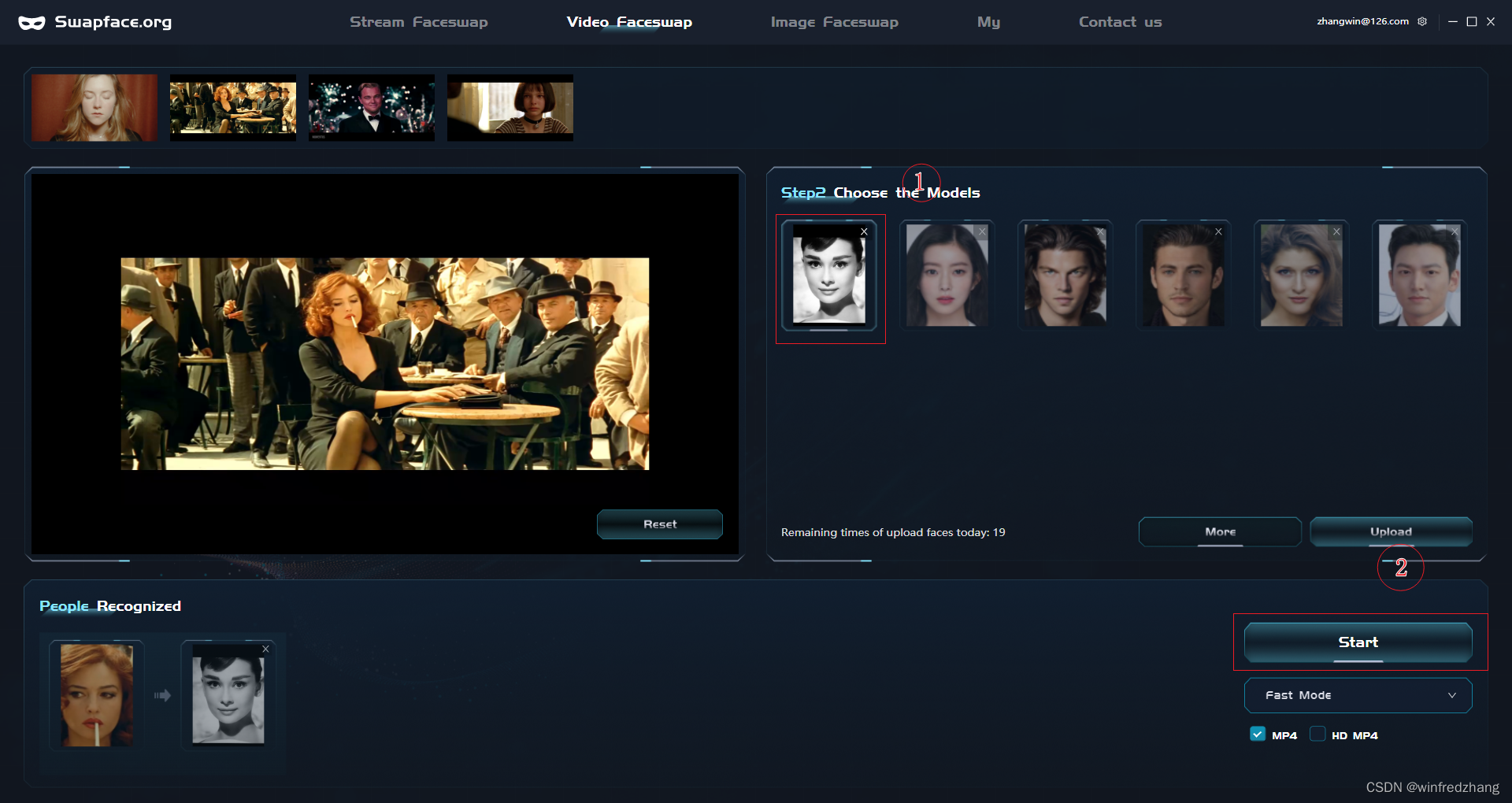
Task: Open the Contact us page
Action: (x=1121, y=22)
